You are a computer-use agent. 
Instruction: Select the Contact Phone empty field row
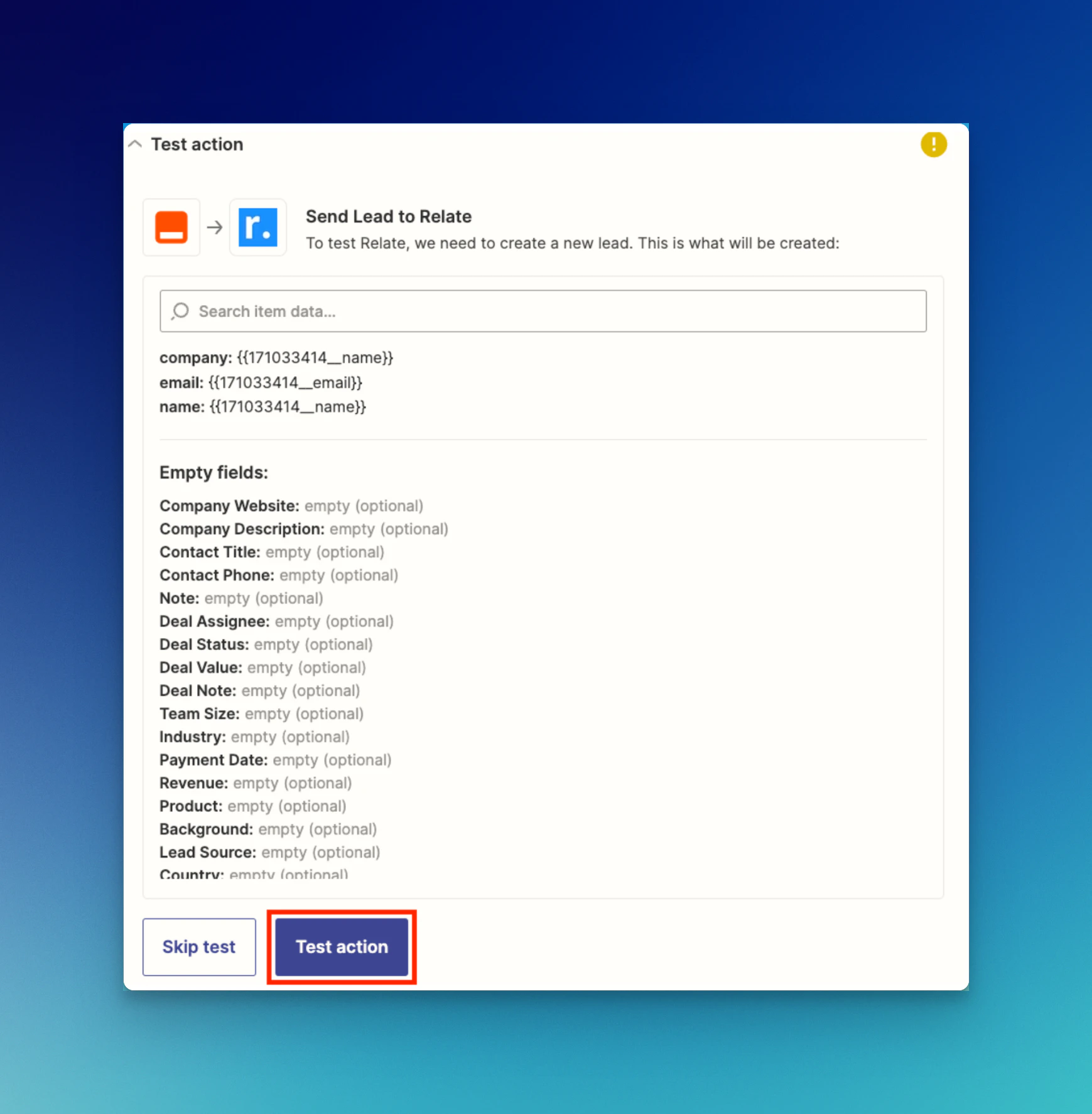(x=279, y=575)
